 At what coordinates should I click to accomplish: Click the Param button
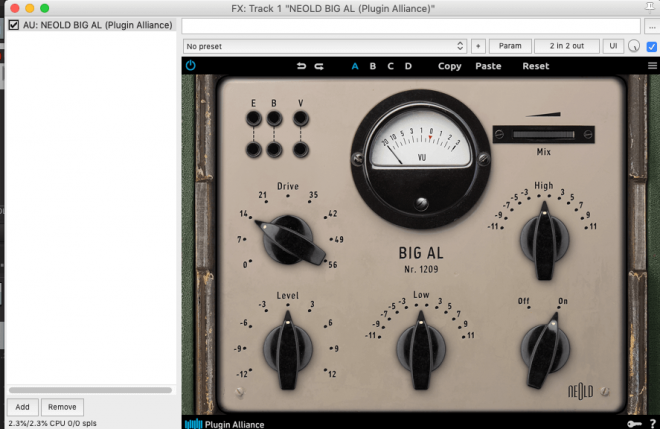coord(510,46)
